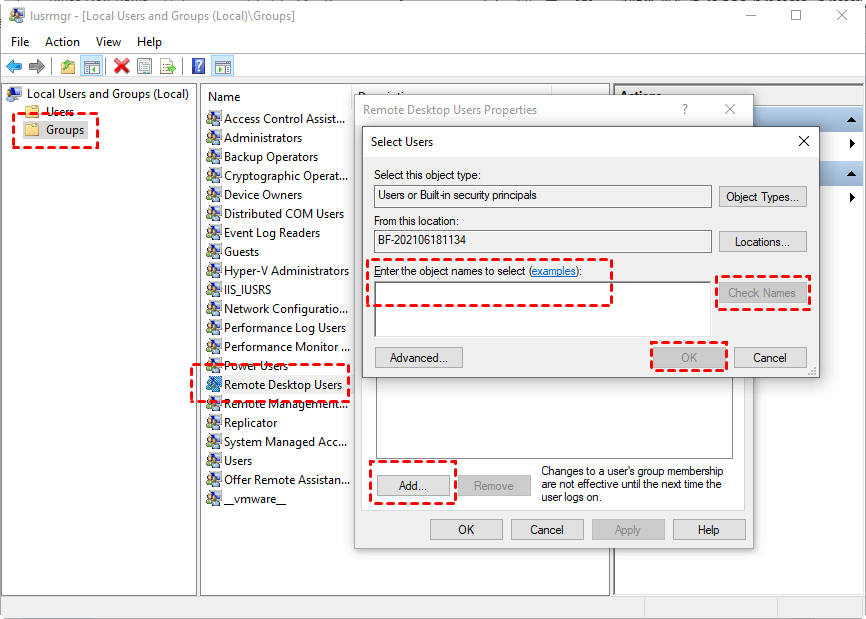Screen dimensions: 866x619
Task: Open the View menu
Action: click(x=108, y=42)
